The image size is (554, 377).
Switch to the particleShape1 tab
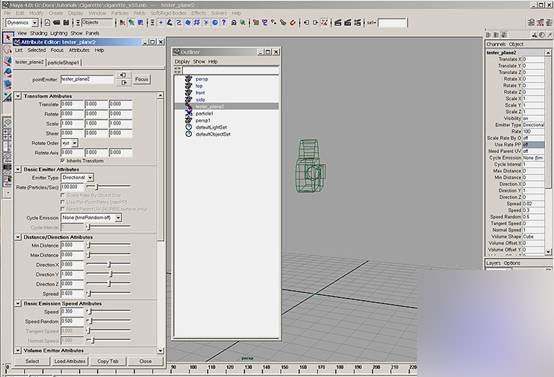pyautogui.click(x=64, y=63)
